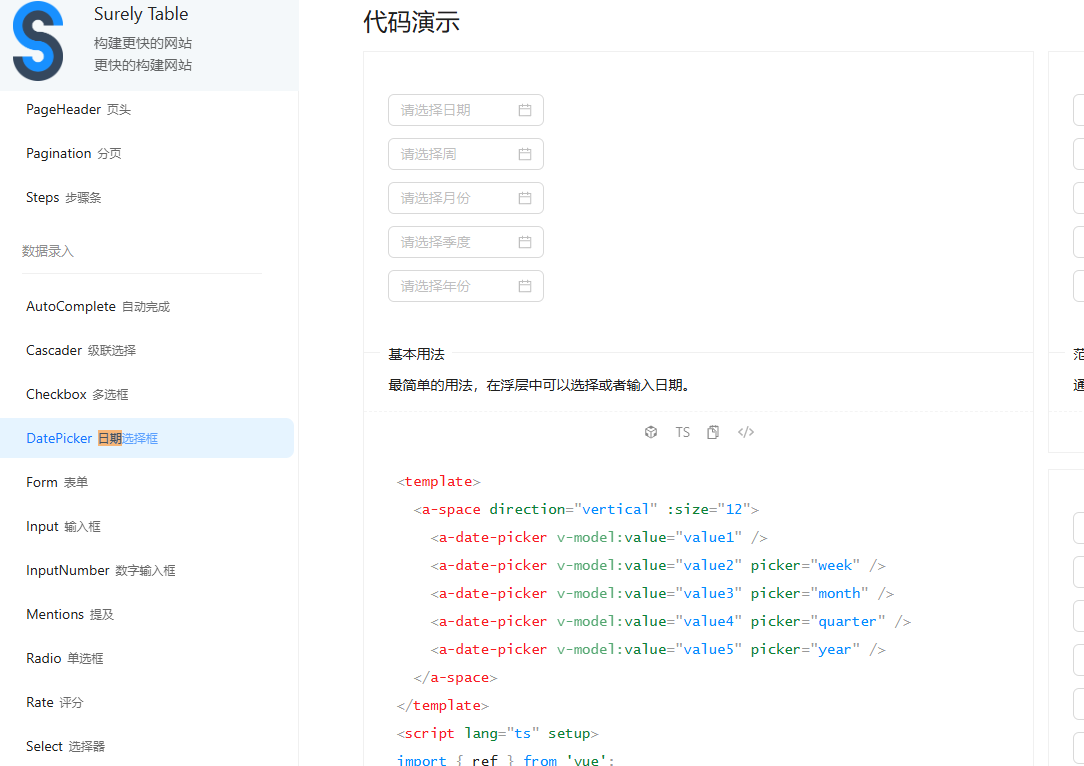1084x766 pixels.
Task: Open the 请选择月份 month picker
Action: pos(455,198)
